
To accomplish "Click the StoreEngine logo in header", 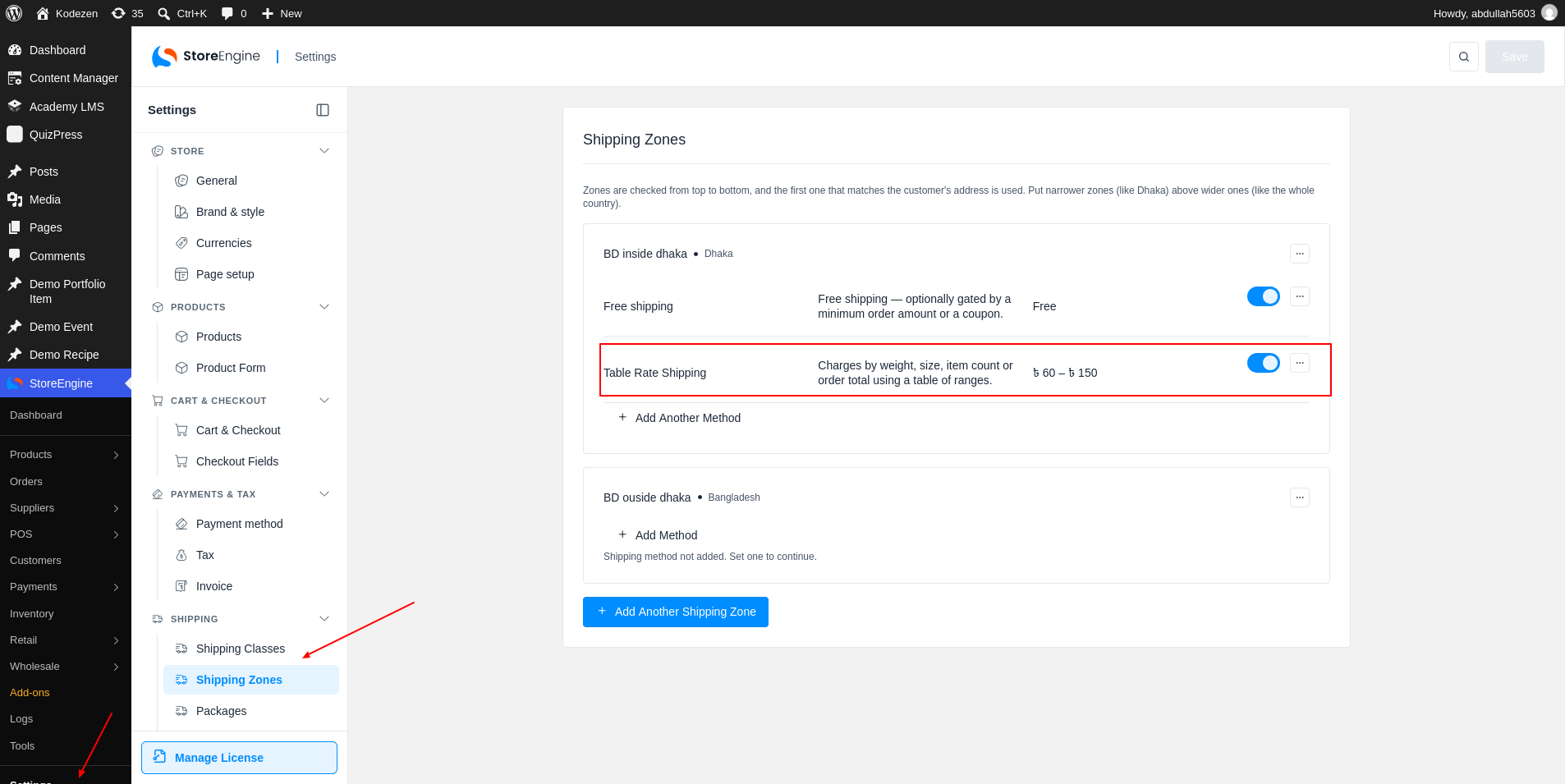I will (206, 57).
